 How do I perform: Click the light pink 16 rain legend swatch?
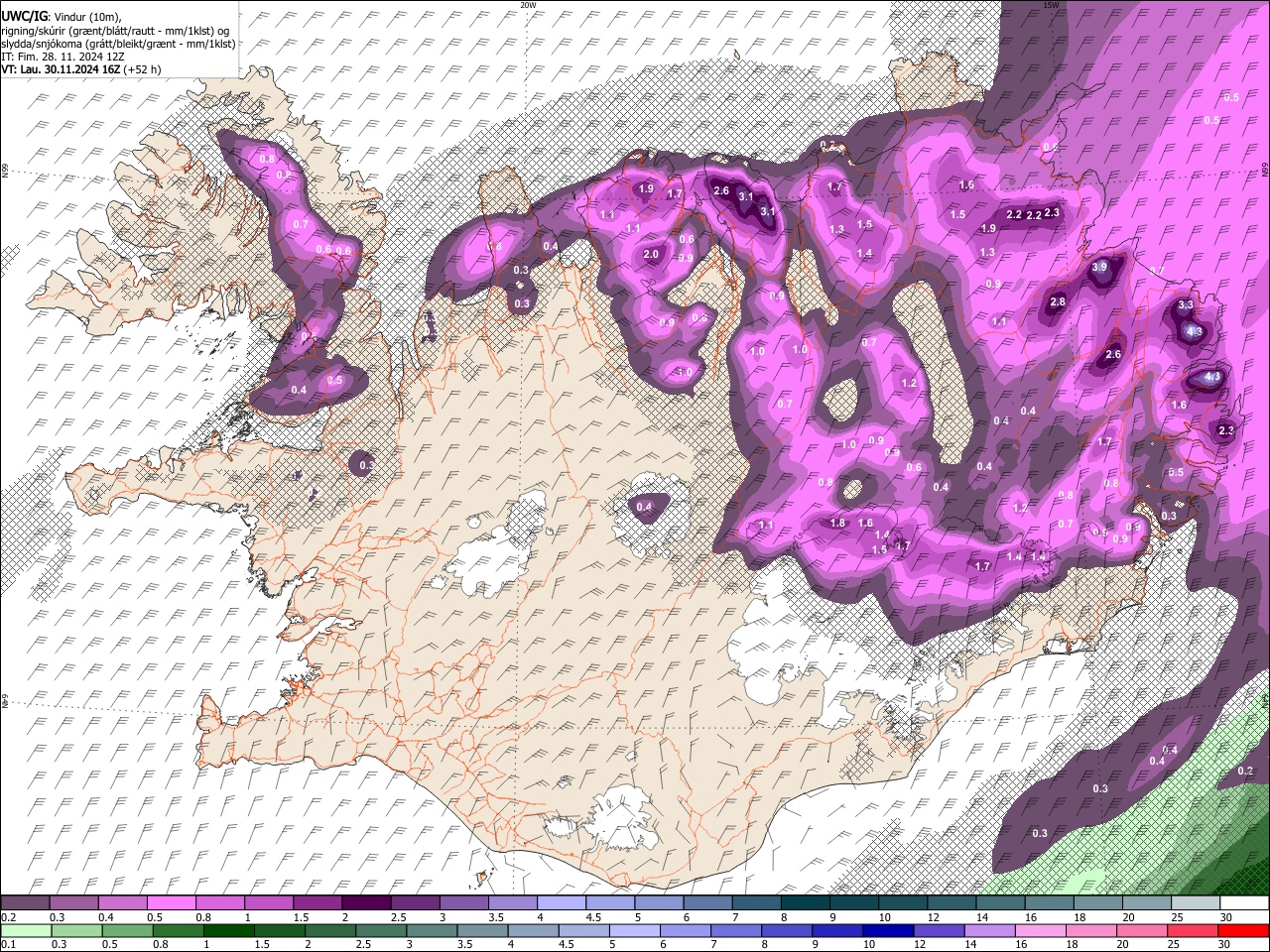(x=1040, y=931)
